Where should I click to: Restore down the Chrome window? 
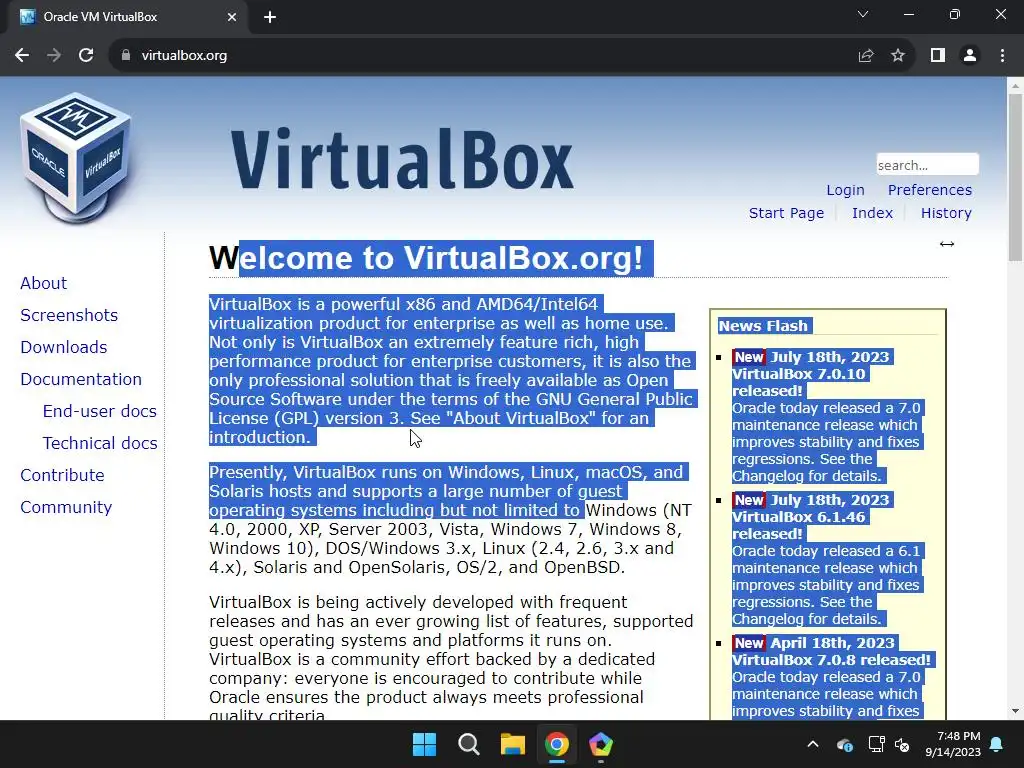(x=955, y=14)
